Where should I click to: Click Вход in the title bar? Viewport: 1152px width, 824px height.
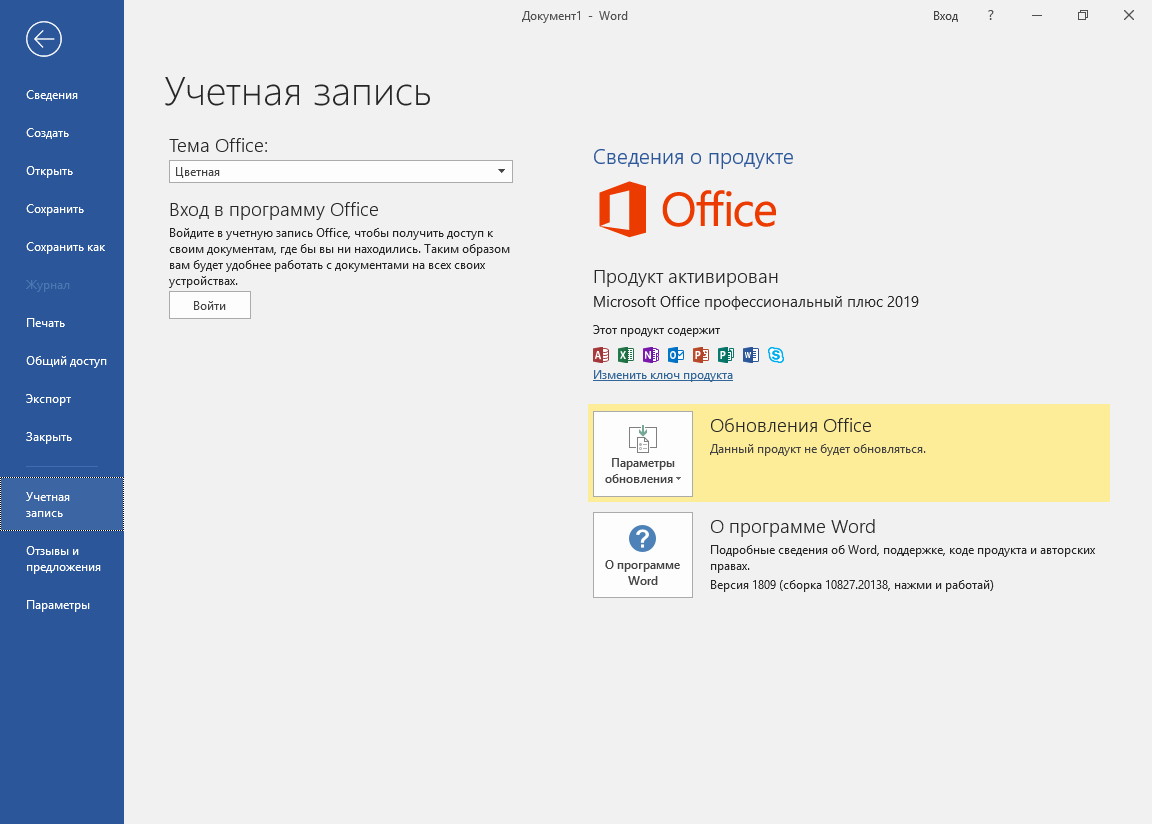tap(945, 16)
